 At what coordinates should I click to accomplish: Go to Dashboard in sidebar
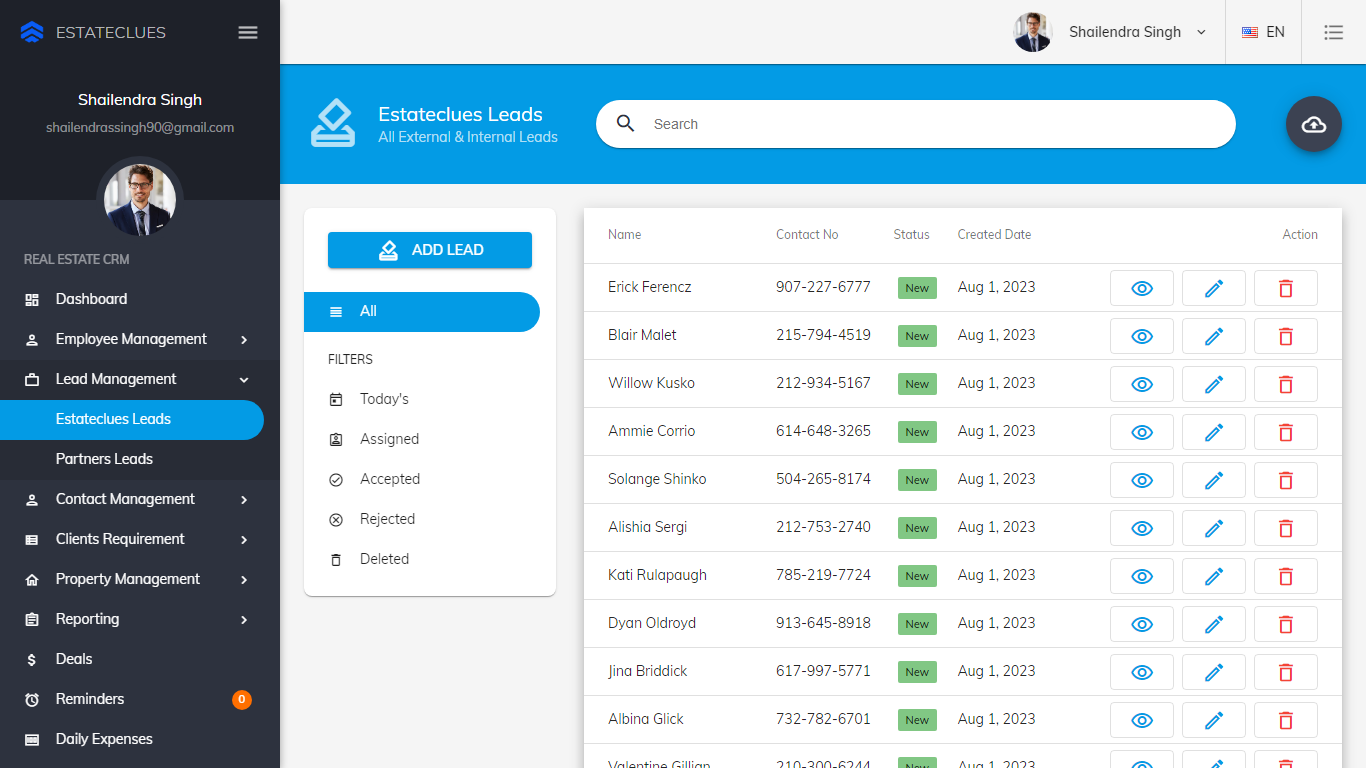pyautogui.click(x=91, y=299)
